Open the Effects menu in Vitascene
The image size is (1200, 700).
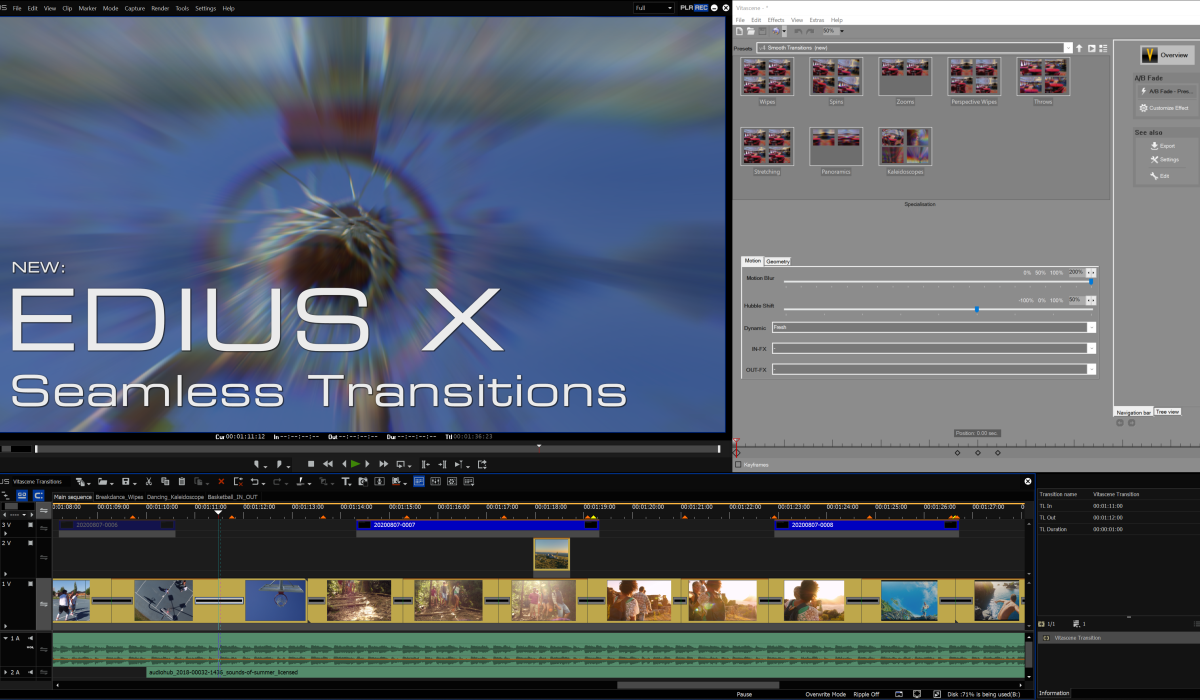coord(776,20)
